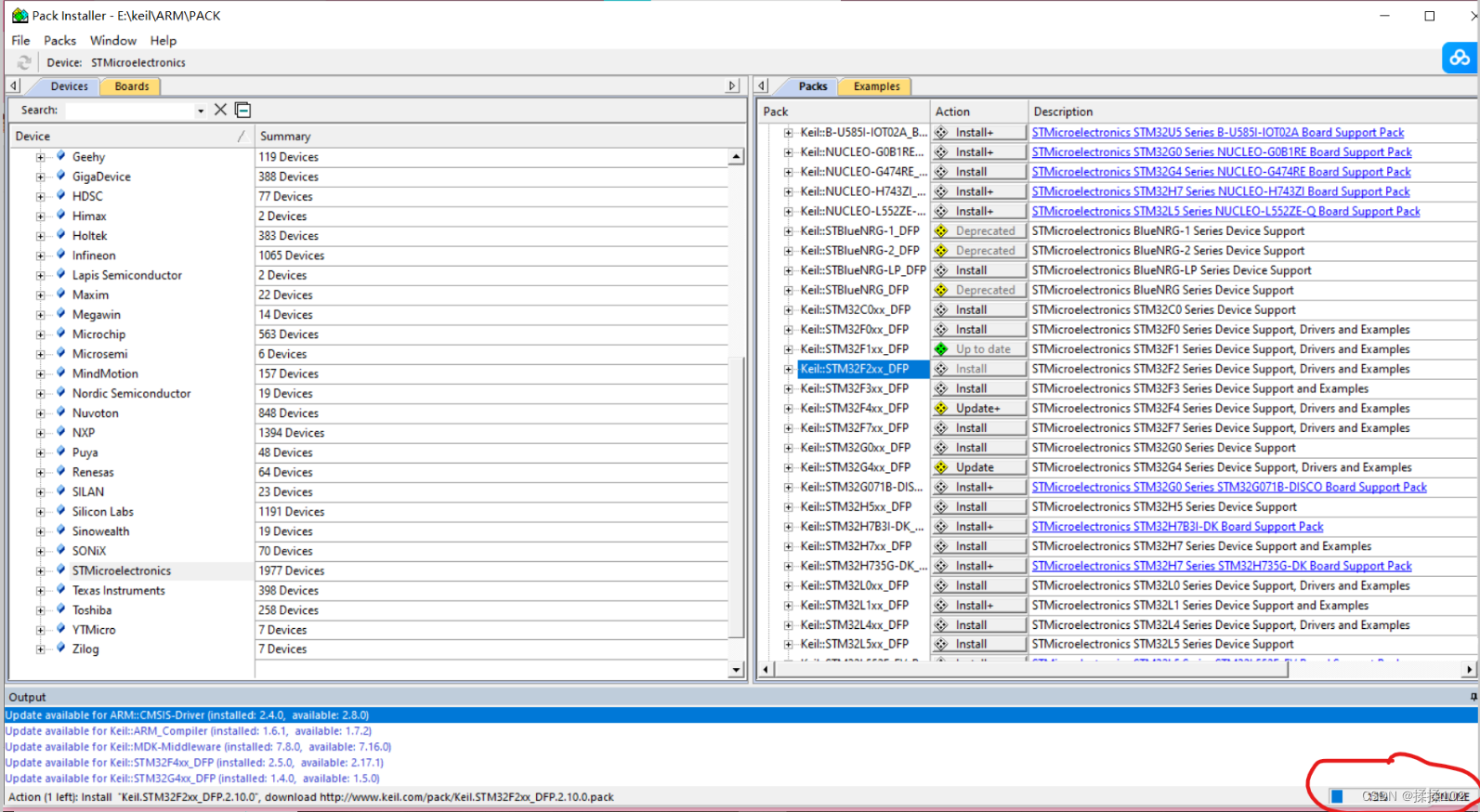
Task: Click Install for Keil::STM32H5xx_DFP
Action: click(x=979, y=507)
